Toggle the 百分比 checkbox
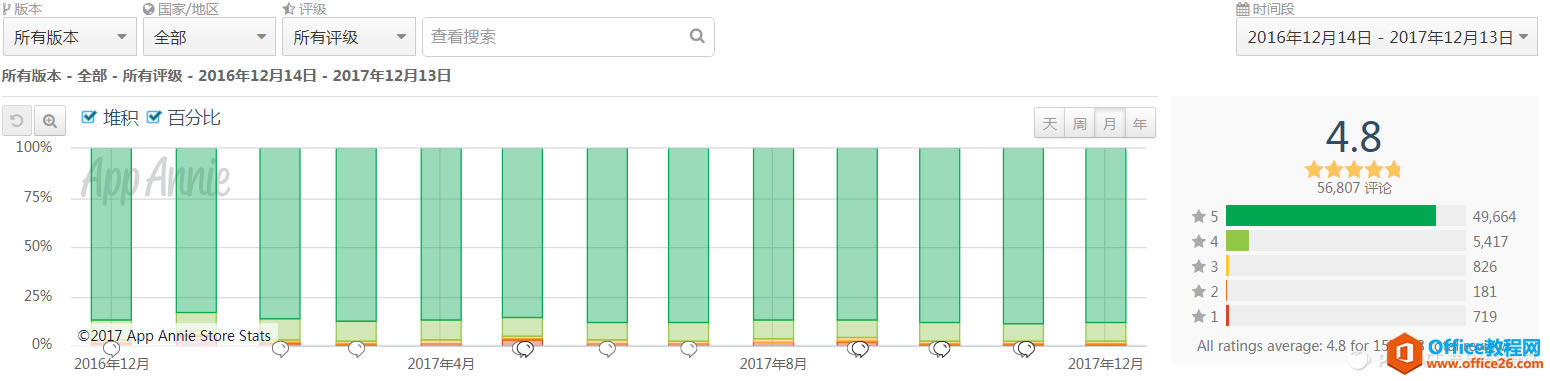 click(153, 117)
